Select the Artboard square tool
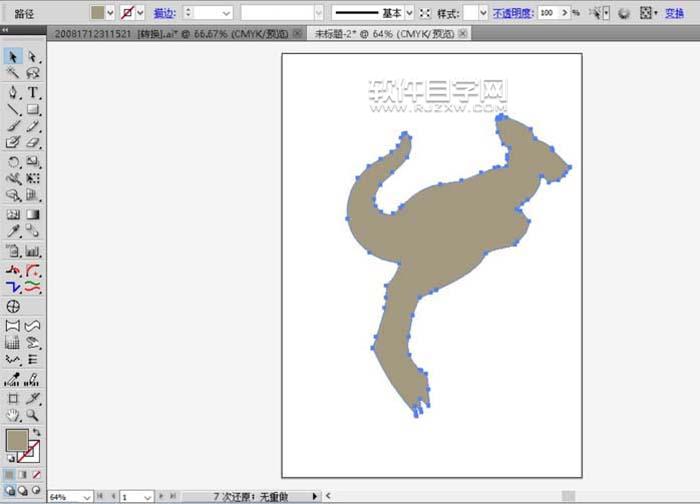The image size is (700, 504). click(x=12, y=398)
